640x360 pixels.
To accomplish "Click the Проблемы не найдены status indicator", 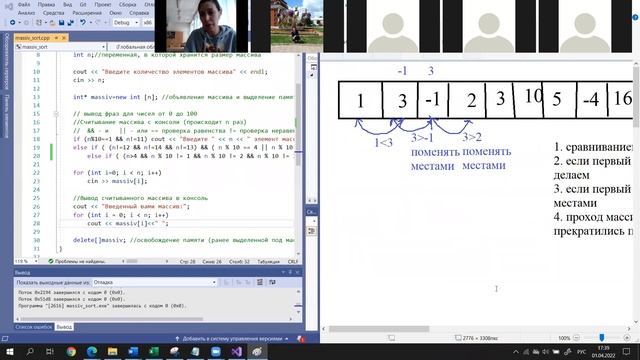I will (x=77, y=261).
